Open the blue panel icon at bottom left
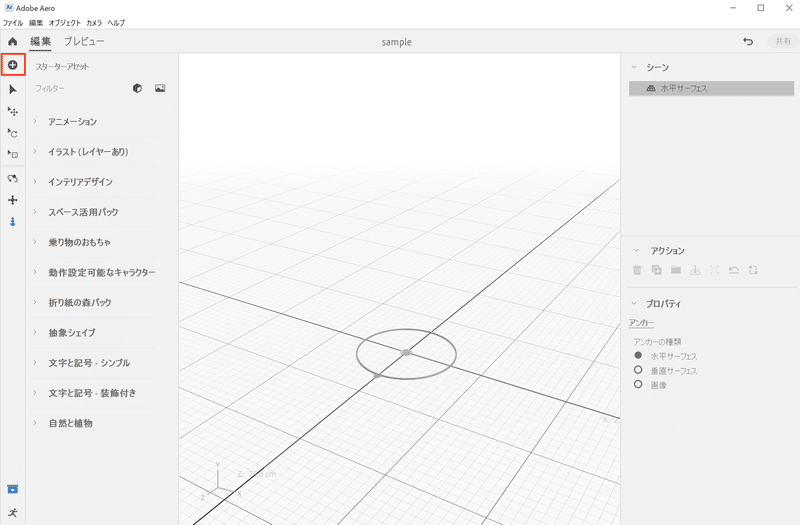 click(x=13, y=489)
